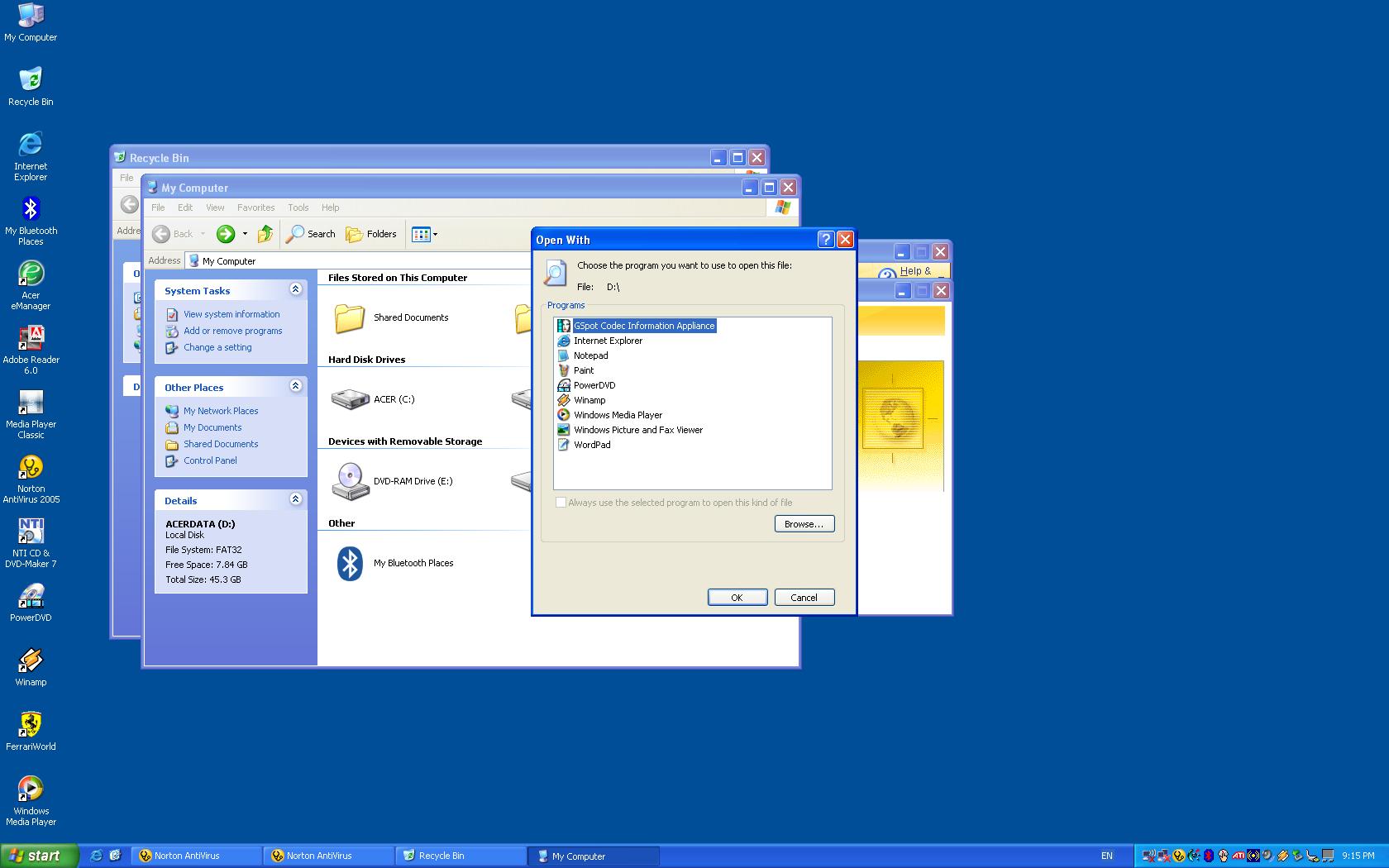Launch Acer eManager desktop shortcut

point(31,285)
